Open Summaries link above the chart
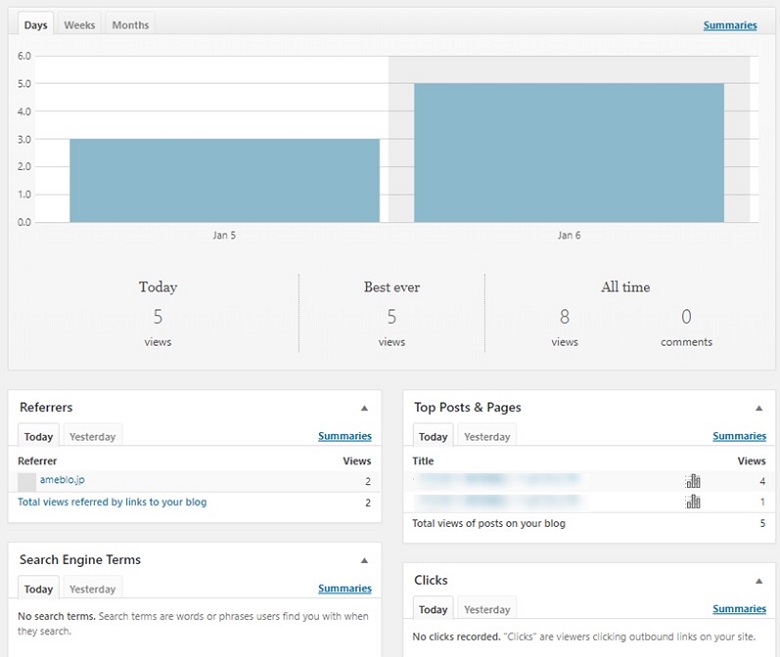The height and width of the screenshot is (657, 780). pyautogui.click(x=729, y=25)
